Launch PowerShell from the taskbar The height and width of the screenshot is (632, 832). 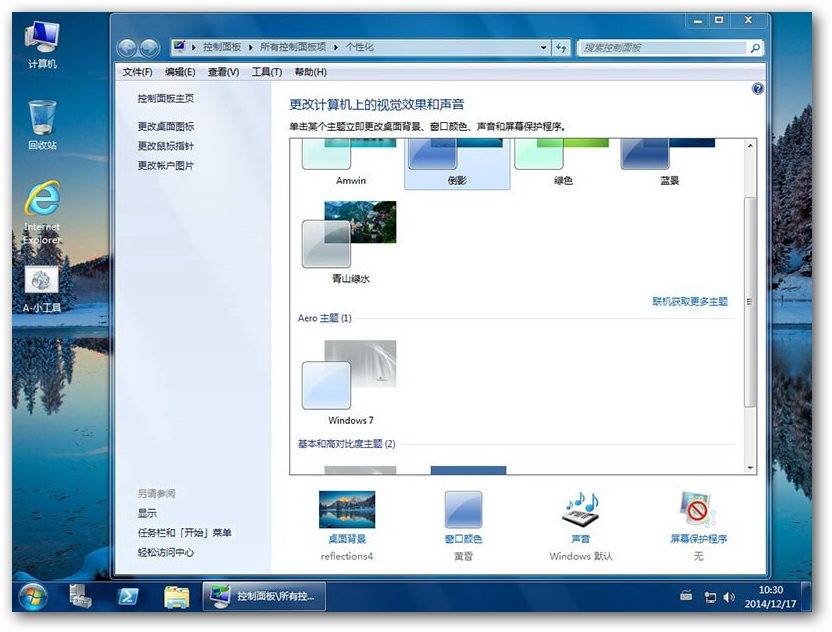point(128,596)
